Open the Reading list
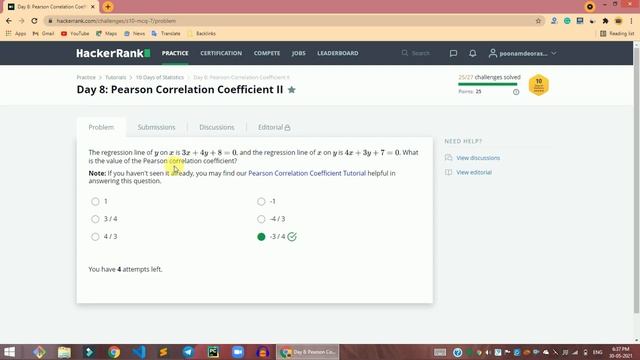Image resolution: width=640 pixels, height=360 pixels. coord(617,33)
